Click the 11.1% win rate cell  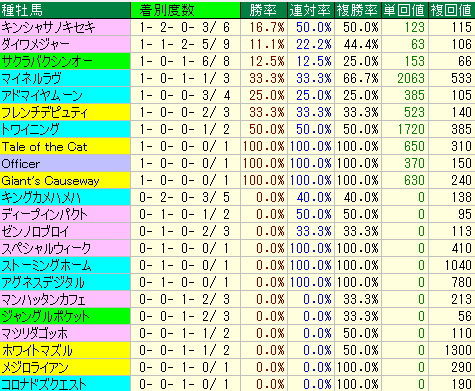pyautogui.click(x=264, y=44)
